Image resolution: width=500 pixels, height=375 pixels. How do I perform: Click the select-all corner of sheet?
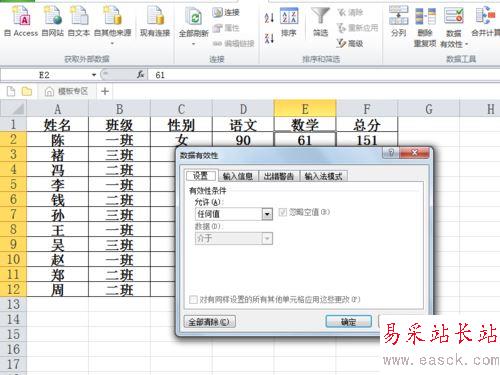(13, 109)
